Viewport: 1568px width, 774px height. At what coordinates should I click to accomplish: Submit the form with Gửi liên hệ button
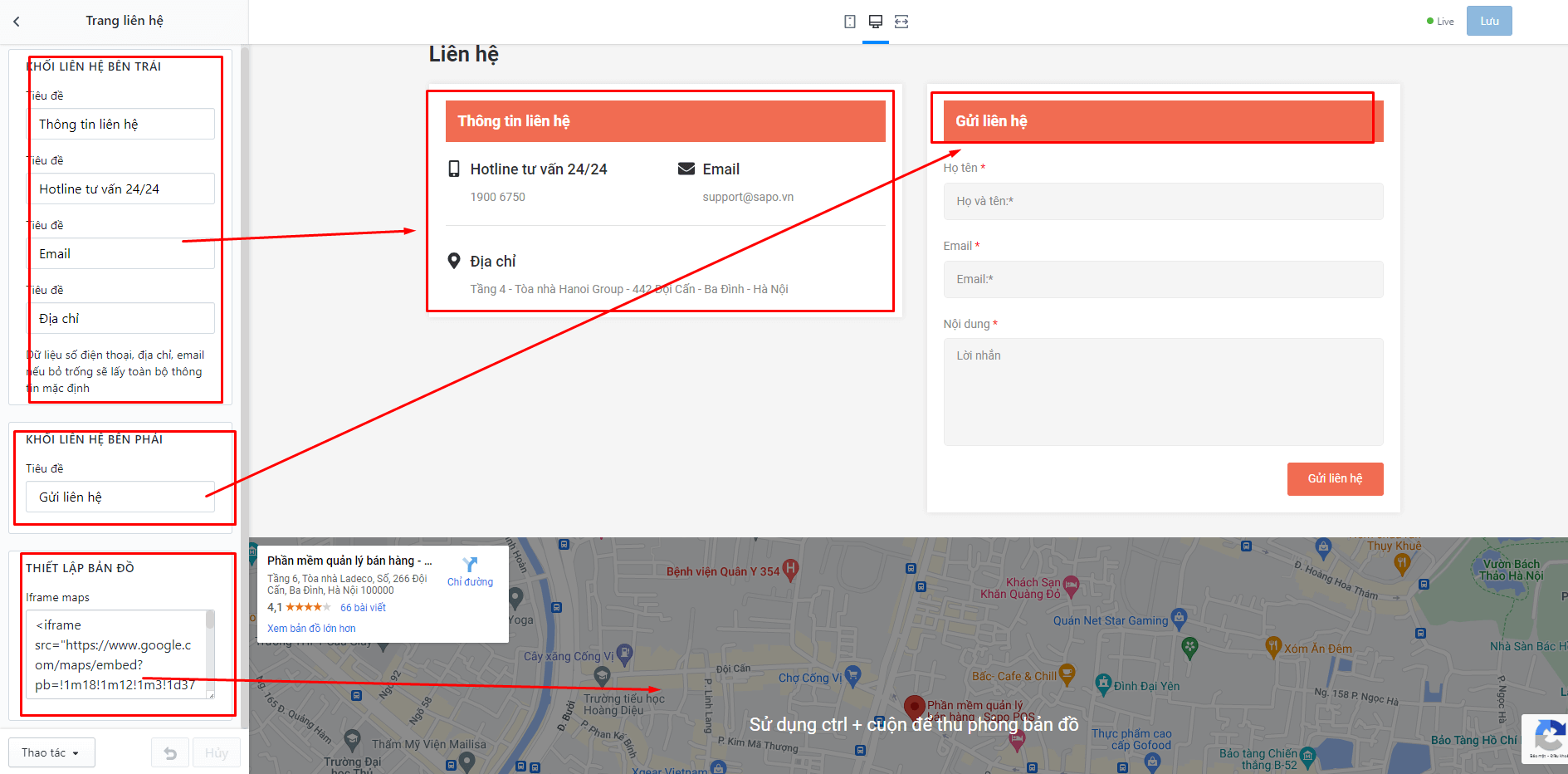1335,479
